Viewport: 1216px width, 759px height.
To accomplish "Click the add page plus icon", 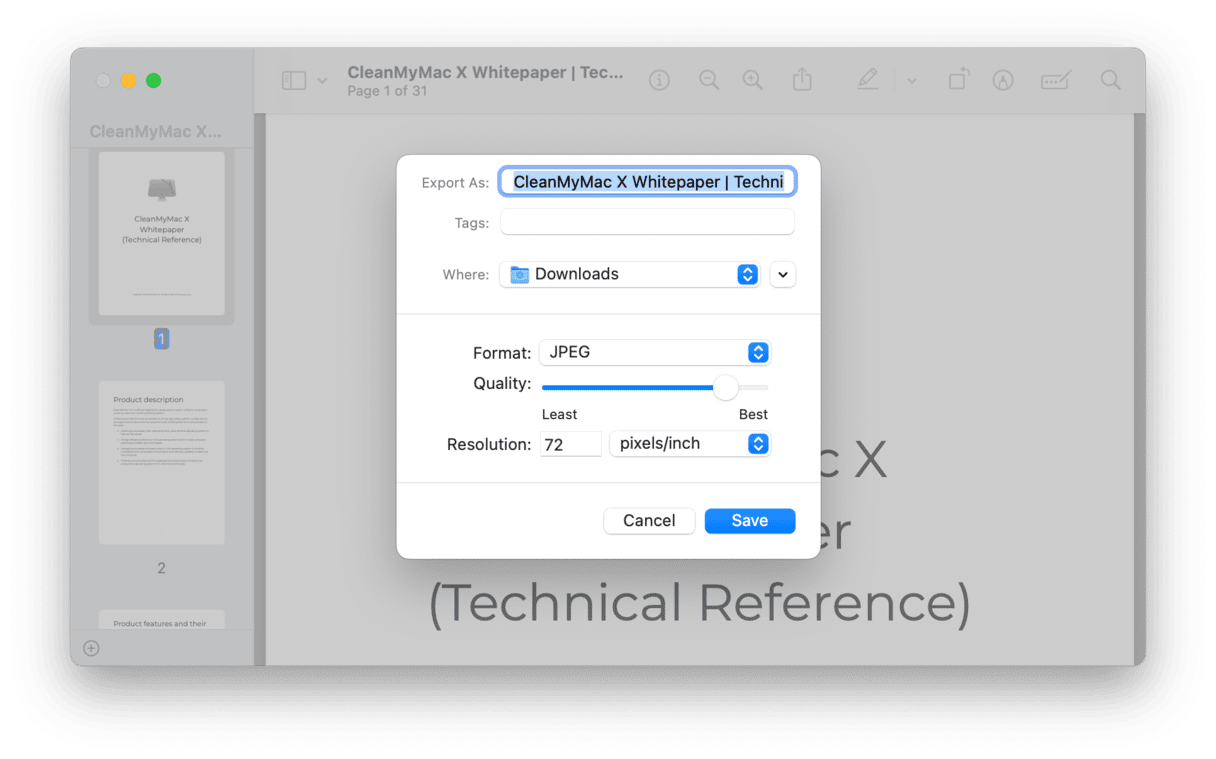I will [91, 648].
